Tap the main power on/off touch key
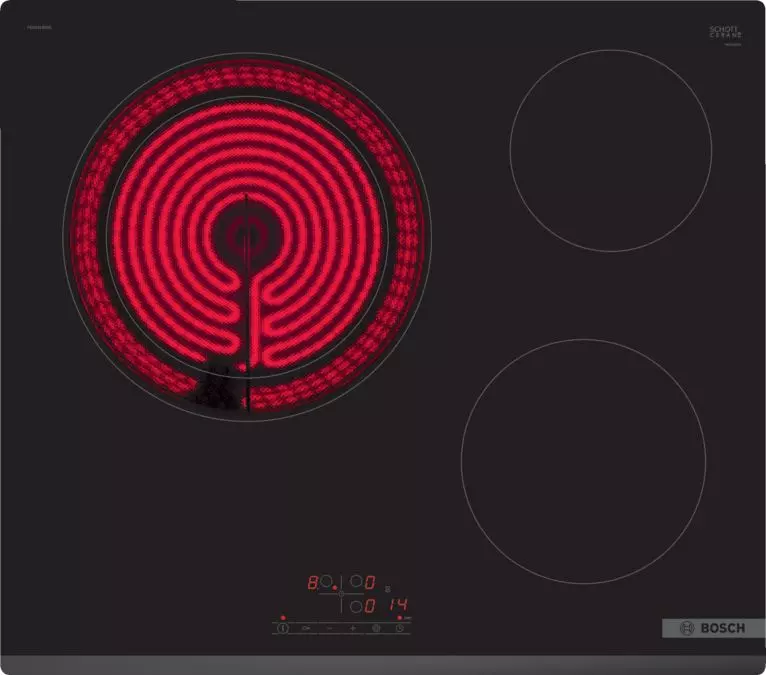 click(283, 628)
